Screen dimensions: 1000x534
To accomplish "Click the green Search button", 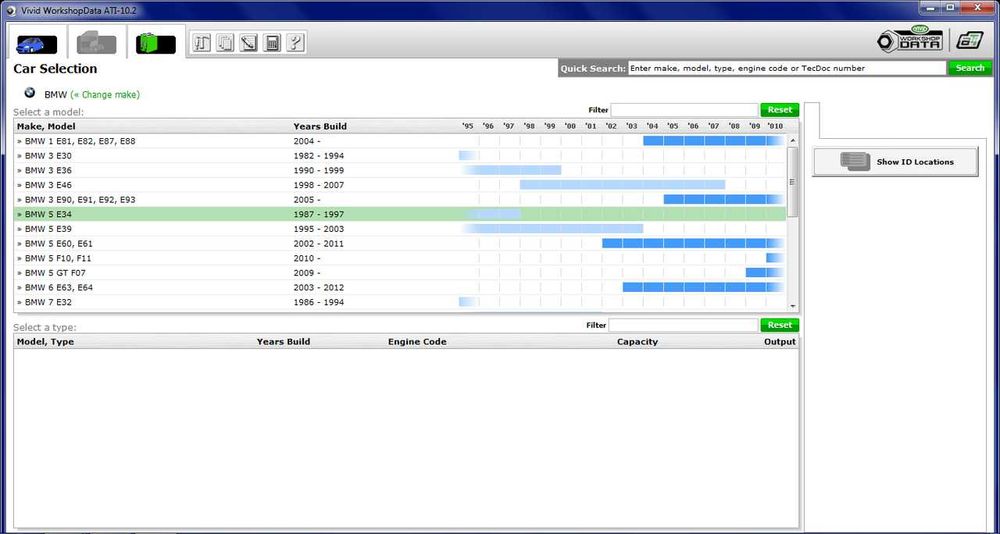I will click(970, 68).
